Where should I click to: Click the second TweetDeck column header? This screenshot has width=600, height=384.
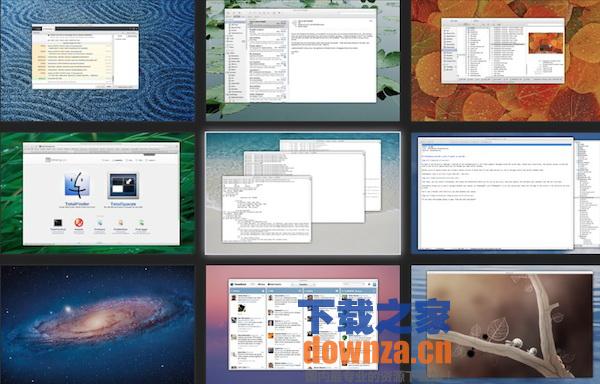tap(284, 291)
